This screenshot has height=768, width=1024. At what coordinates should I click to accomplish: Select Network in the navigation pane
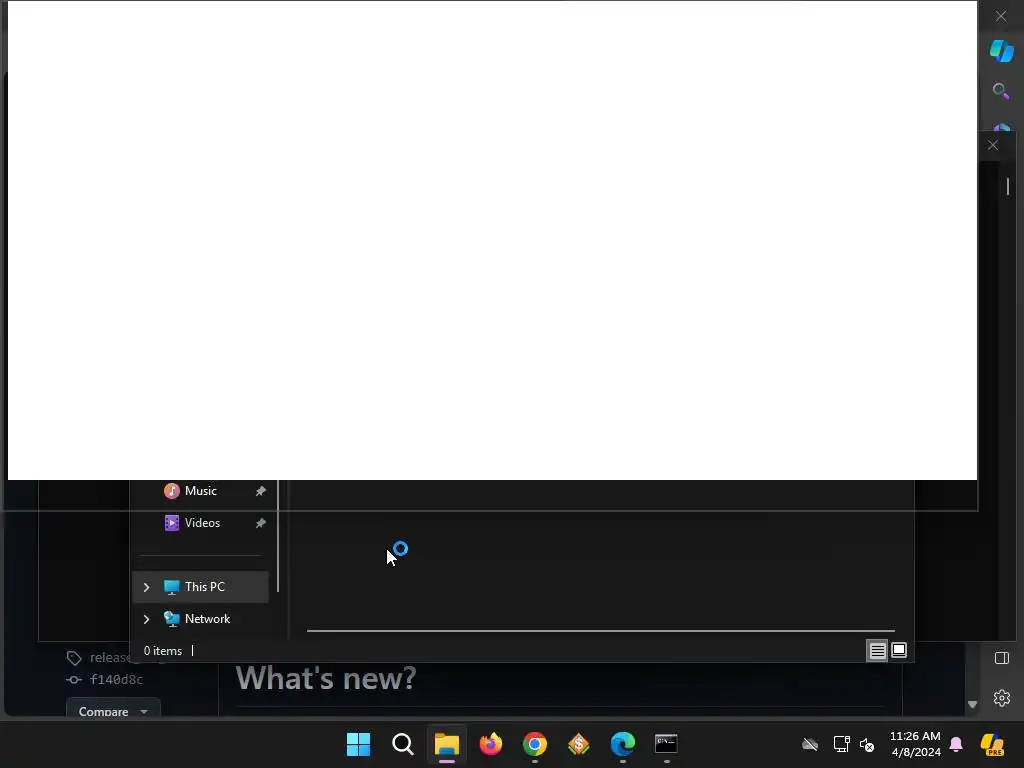coord(207,619)
